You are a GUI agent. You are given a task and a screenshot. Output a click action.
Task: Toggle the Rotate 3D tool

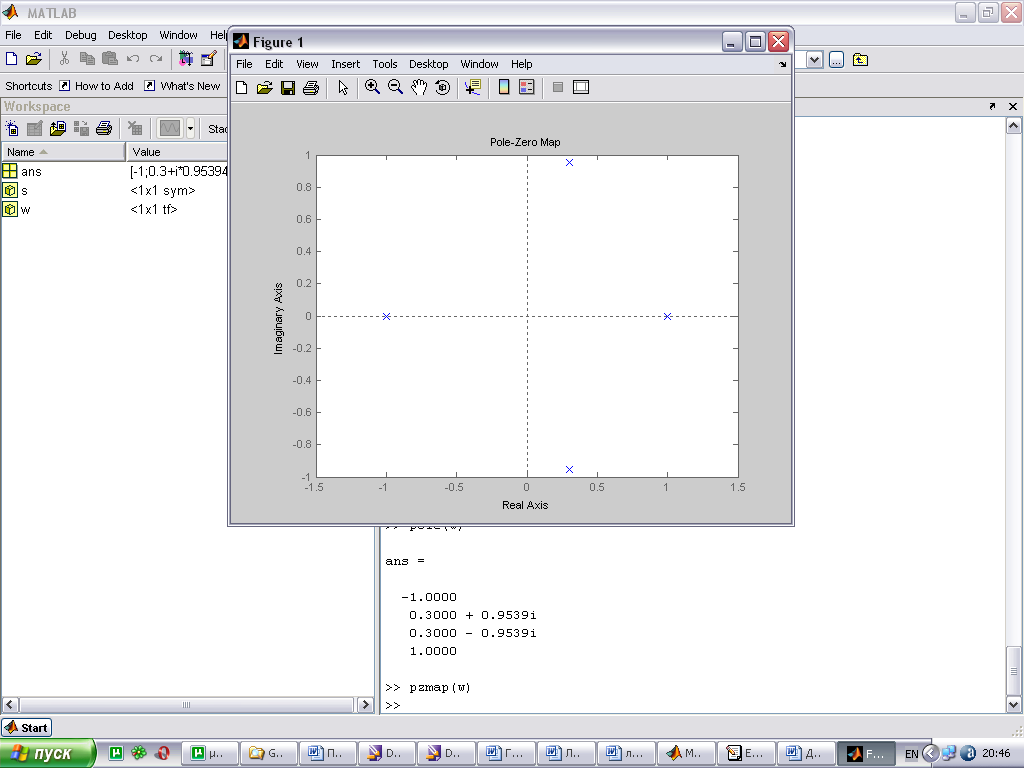[442, 87]
